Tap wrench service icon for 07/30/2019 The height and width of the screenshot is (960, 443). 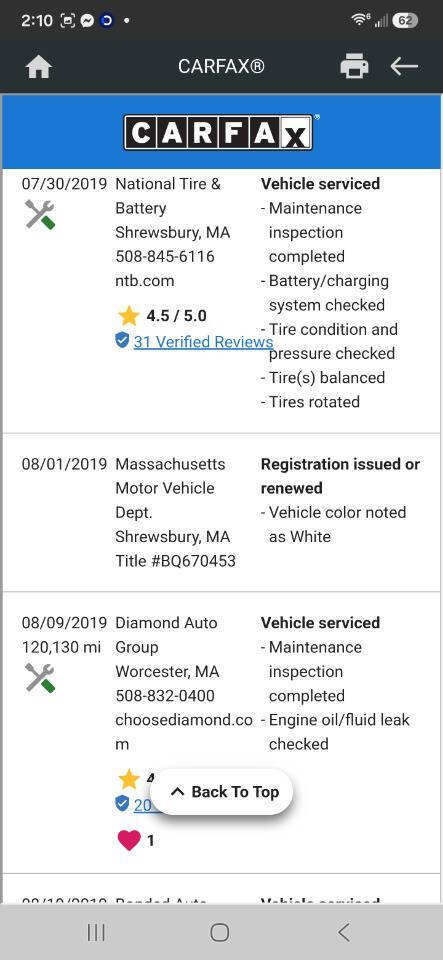coord(40,215)
